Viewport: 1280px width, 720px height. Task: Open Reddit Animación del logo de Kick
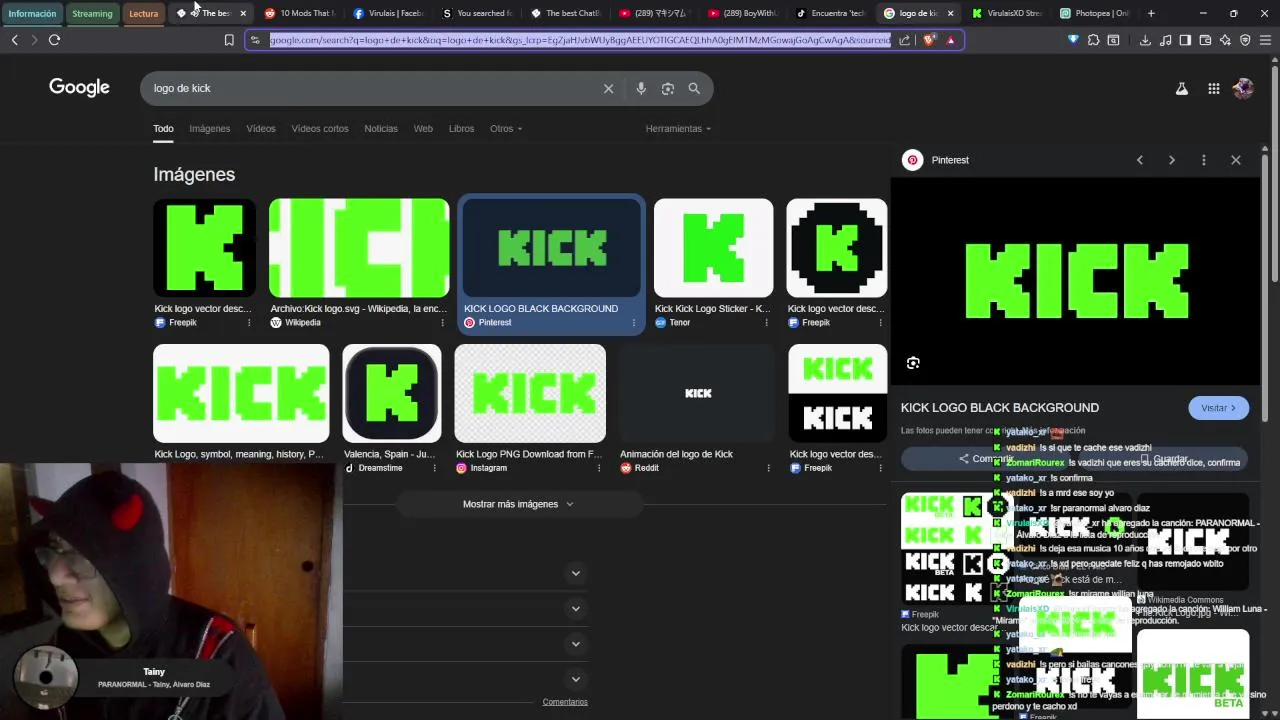(697, 410)
